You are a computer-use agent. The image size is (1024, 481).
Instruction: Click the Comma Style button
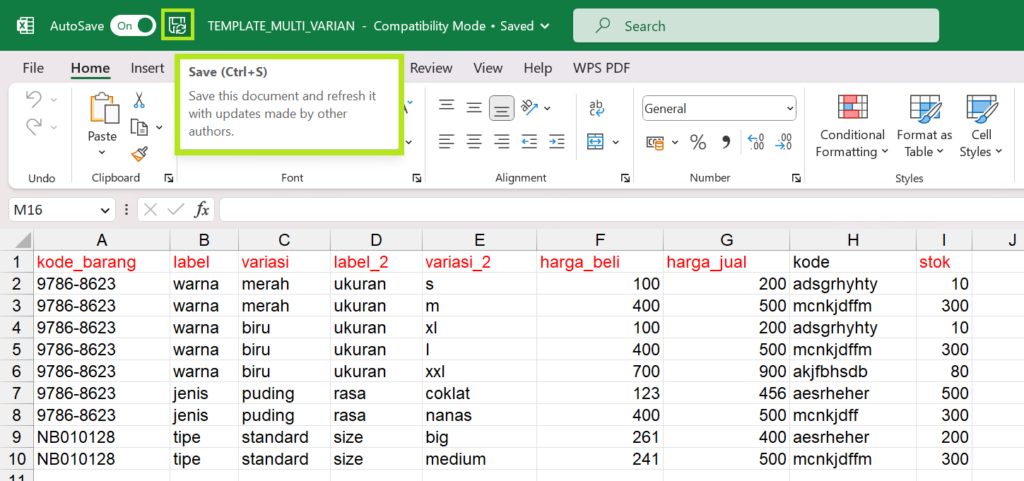(724, 142)
